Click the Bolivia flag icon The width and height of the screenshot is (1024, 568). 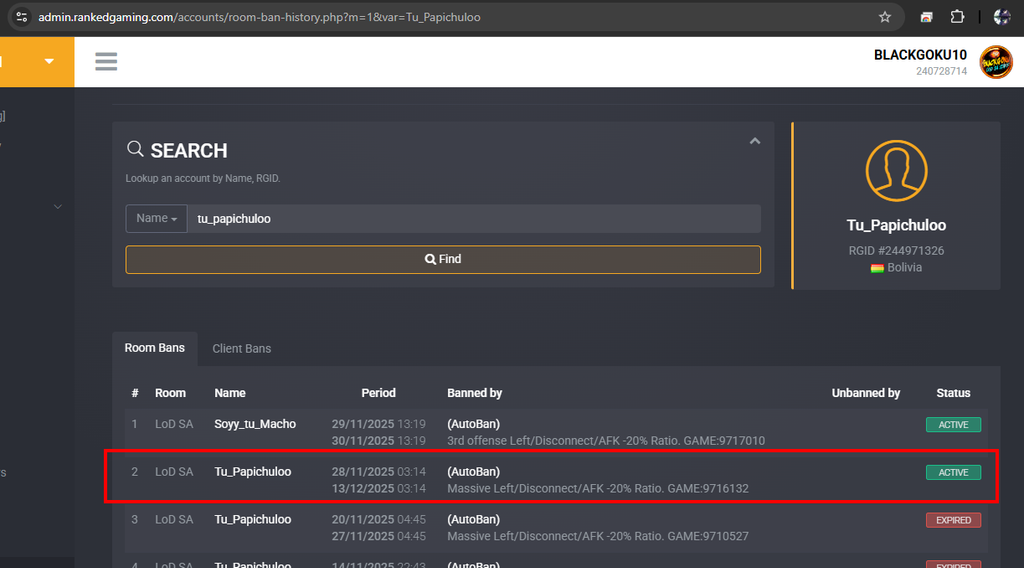[x=877, y=268]
